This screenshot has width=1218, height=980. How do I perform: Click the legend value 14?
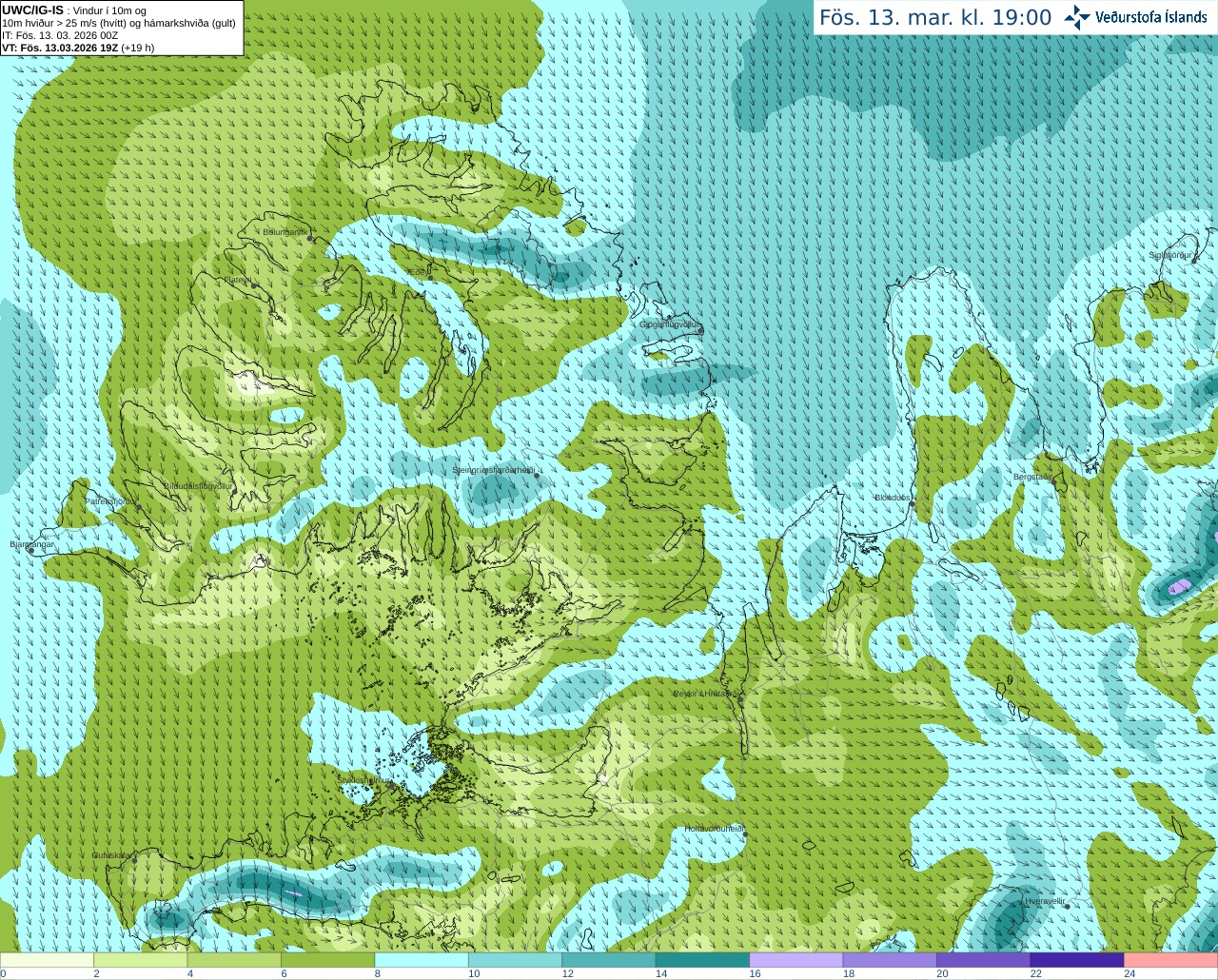661,973
